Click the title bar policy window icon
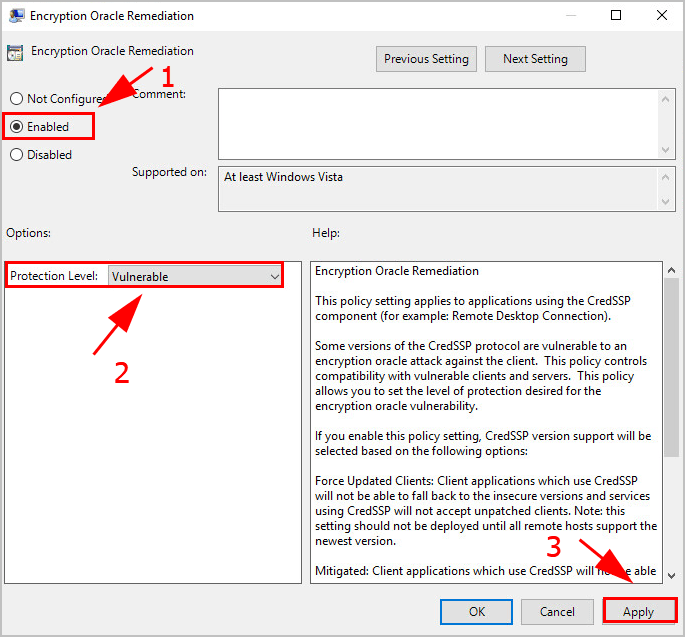This screenshot has height=637, width=685. pyautogui.click(x=15, y=16)
